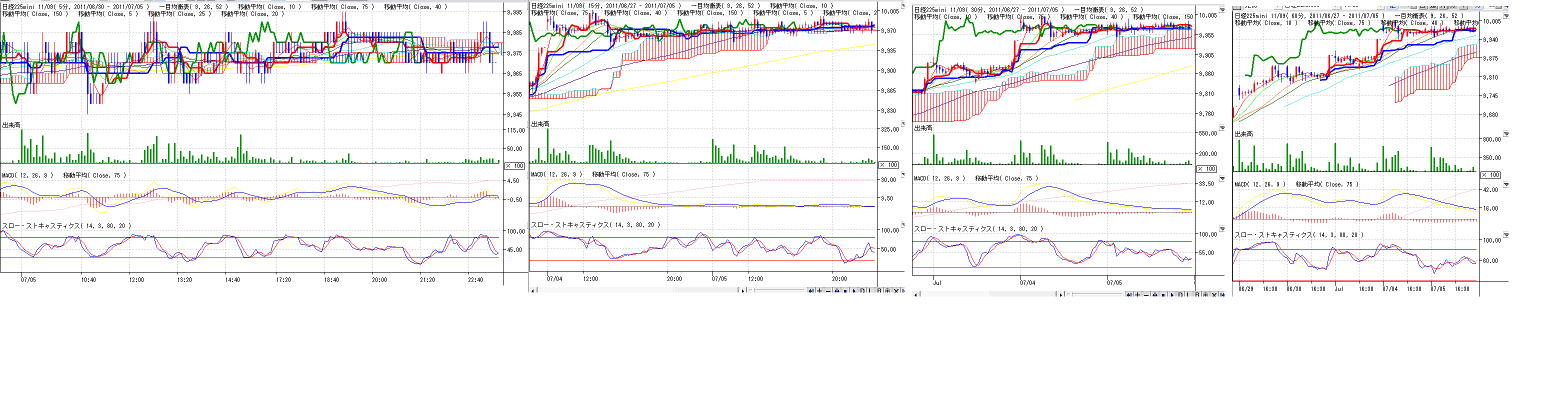
Task: Click the zoom slider under 15分 chart
Action: [x=776, y=291]
